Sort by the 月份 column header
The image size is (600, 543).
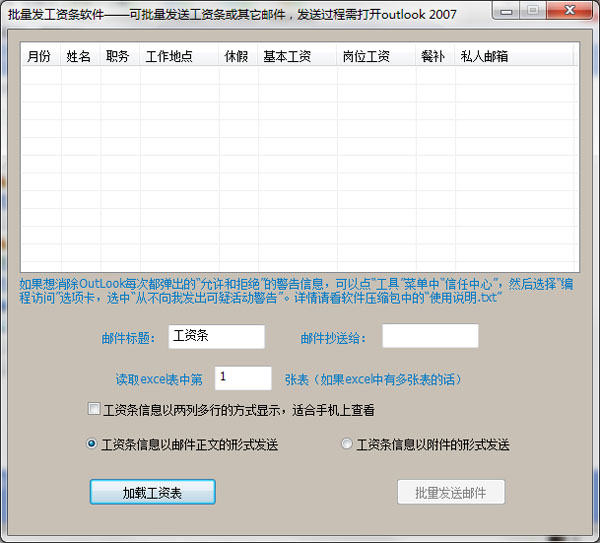[x=41, y=56]
